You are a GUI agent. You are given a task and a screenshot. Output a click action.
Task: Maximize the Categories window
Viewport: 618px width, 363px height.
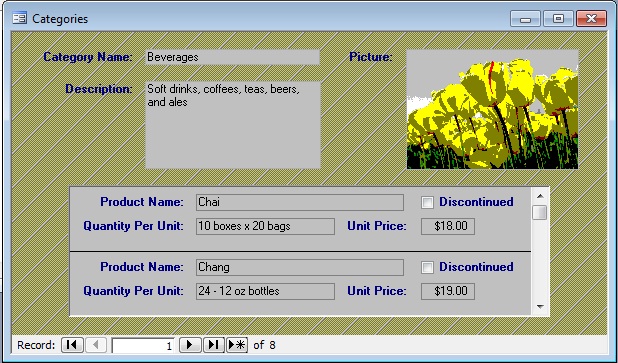[x=558, y=19]
